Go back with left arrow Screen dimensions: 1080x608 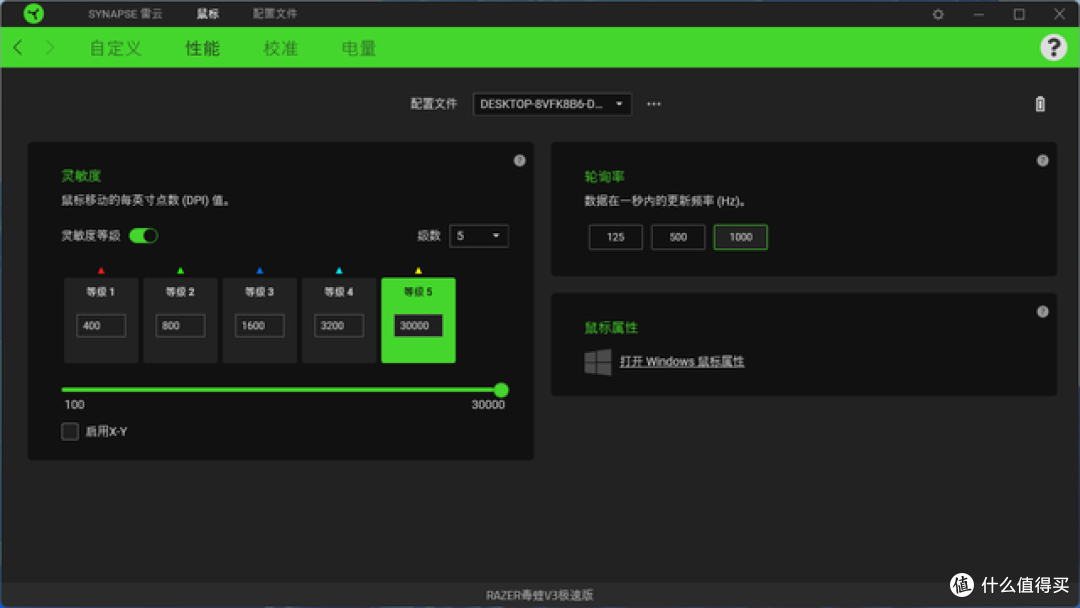(19, 48)
